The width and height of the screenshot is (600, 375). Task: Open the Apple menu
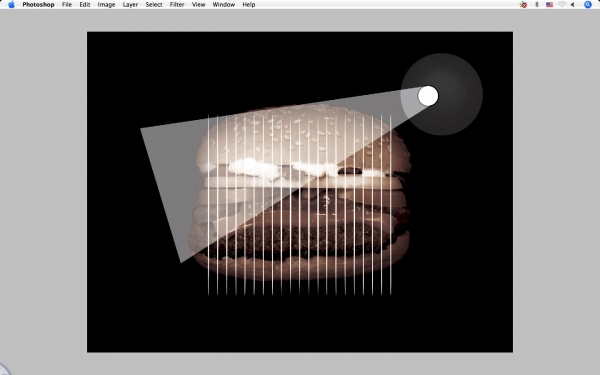[11, 5]
